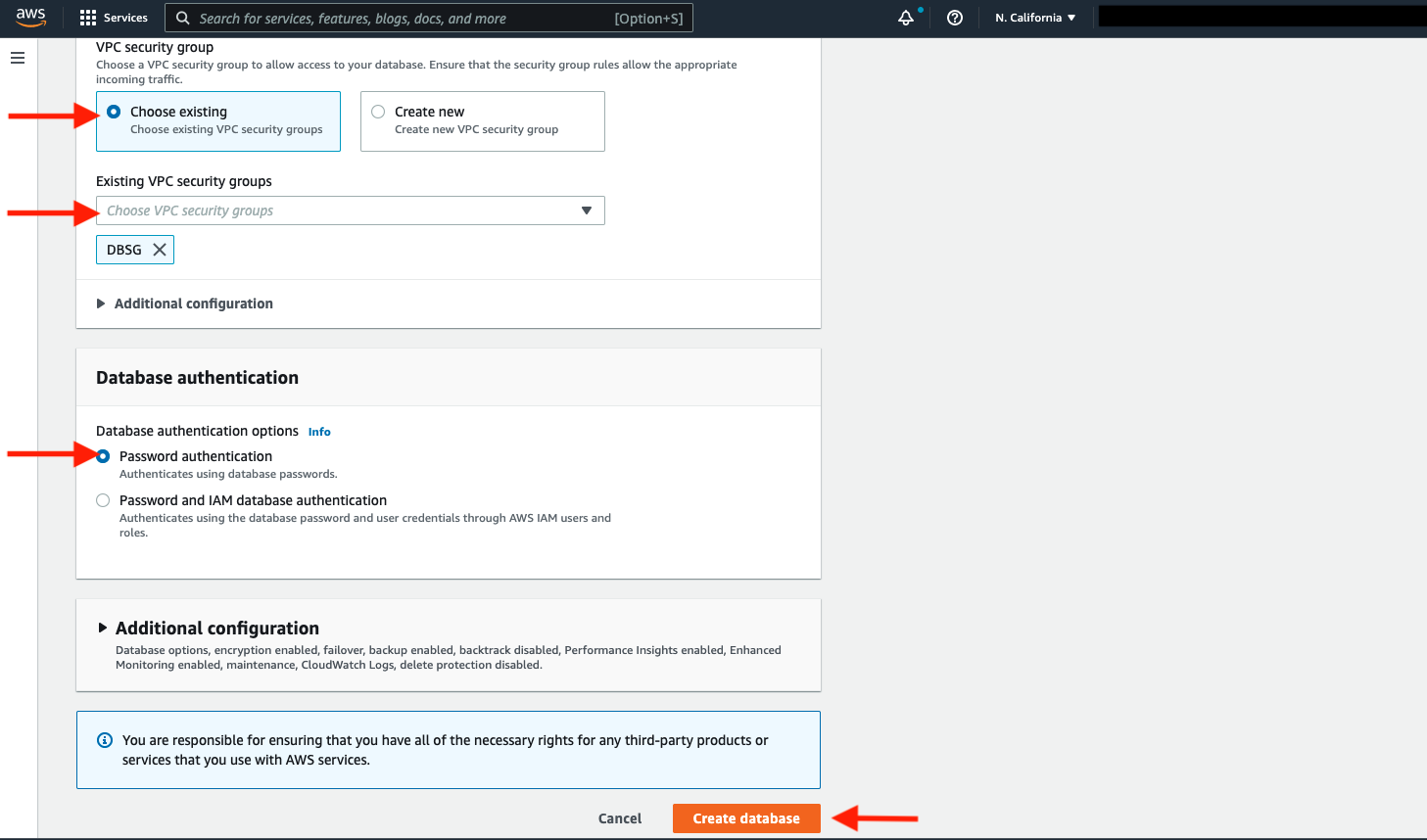
Task: Click the Database authentication heading
Action: 197,378
